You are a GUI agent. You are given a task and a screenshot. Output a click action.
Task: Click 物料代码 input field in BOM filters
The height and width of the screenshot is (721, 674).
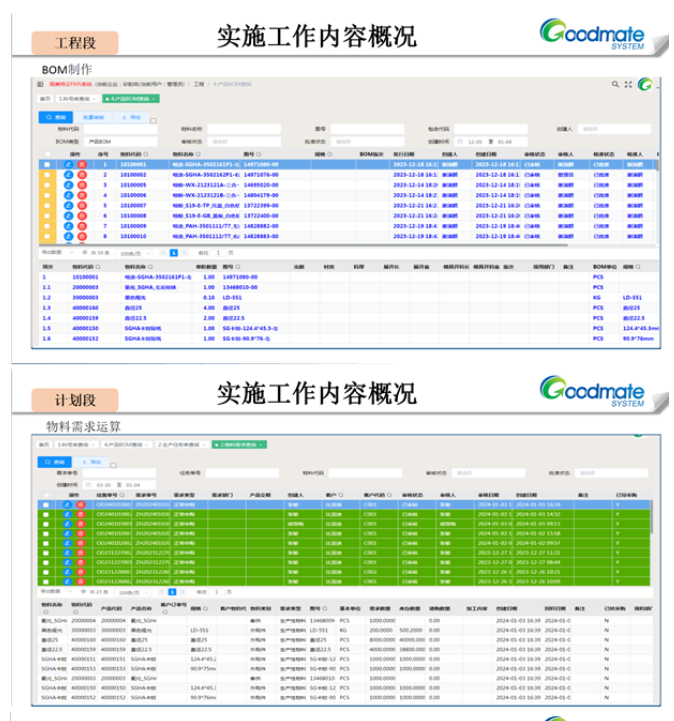(x=118, y=129)
